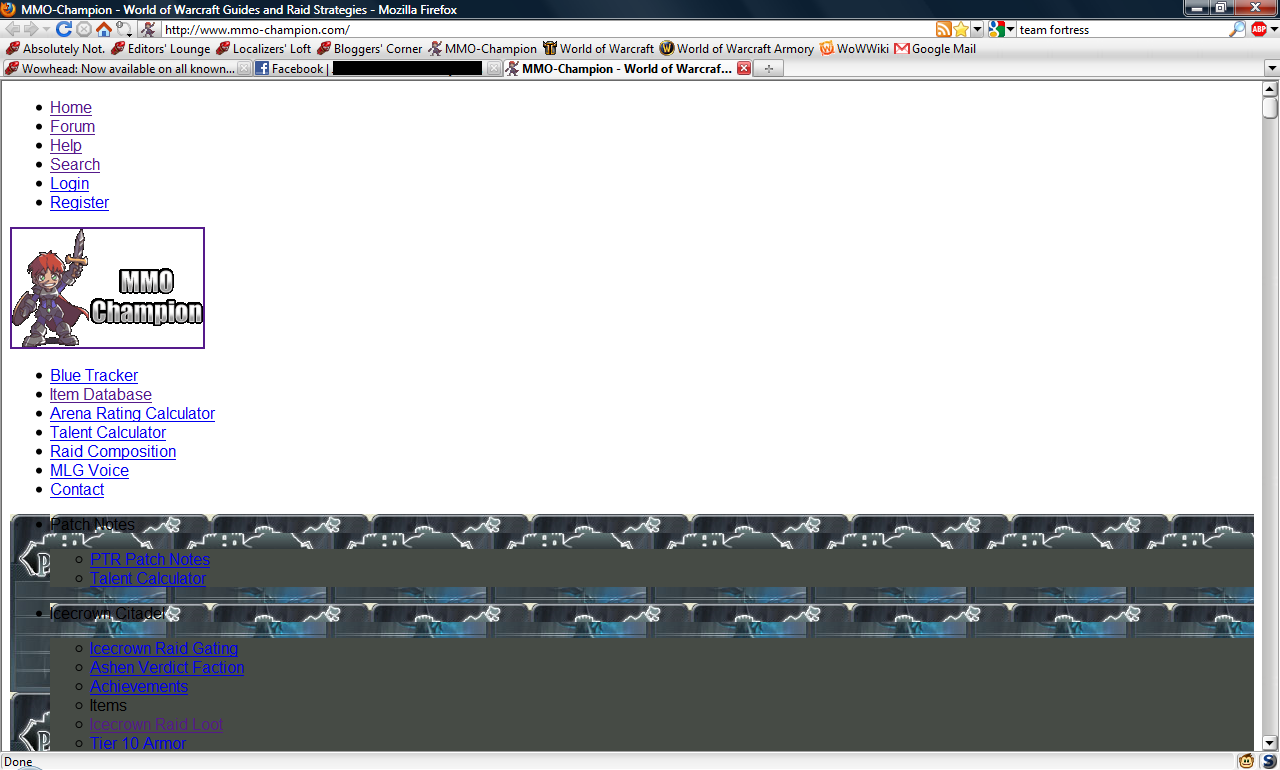Open the Localizers' Loft bookmark

point(263,48)
